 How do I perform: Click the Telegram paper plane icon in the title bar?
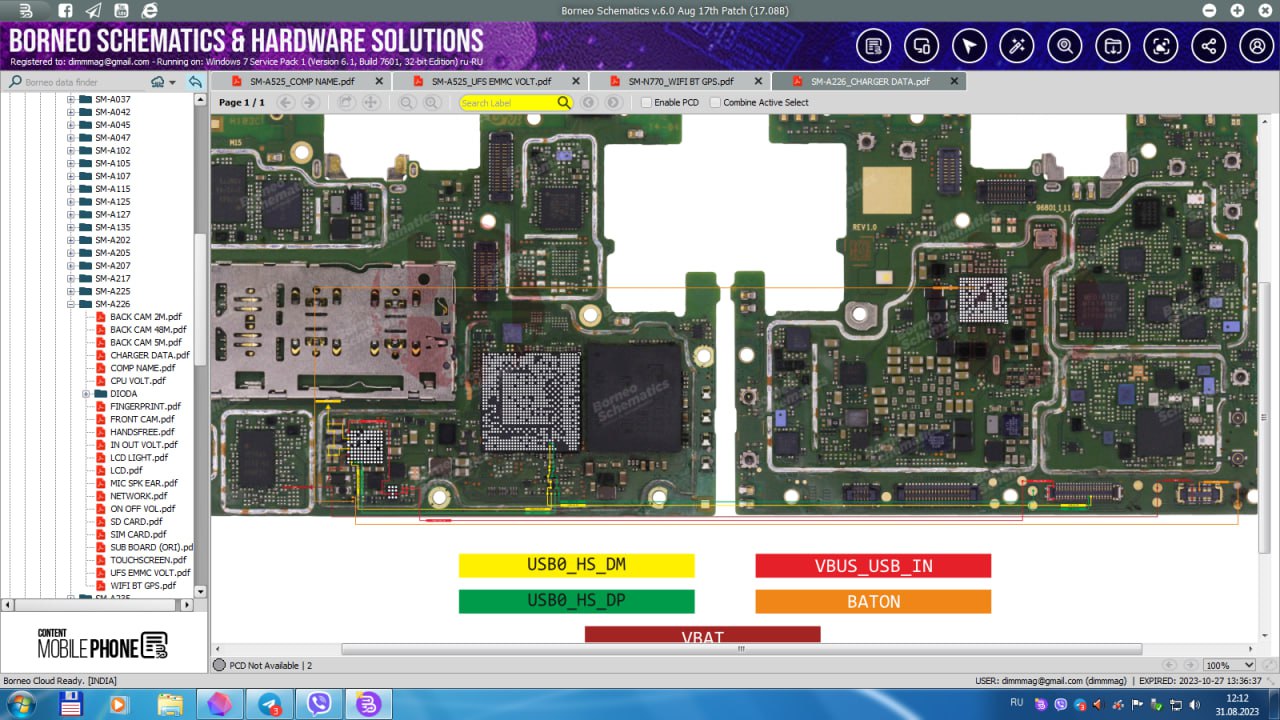(x=93, y=10)
